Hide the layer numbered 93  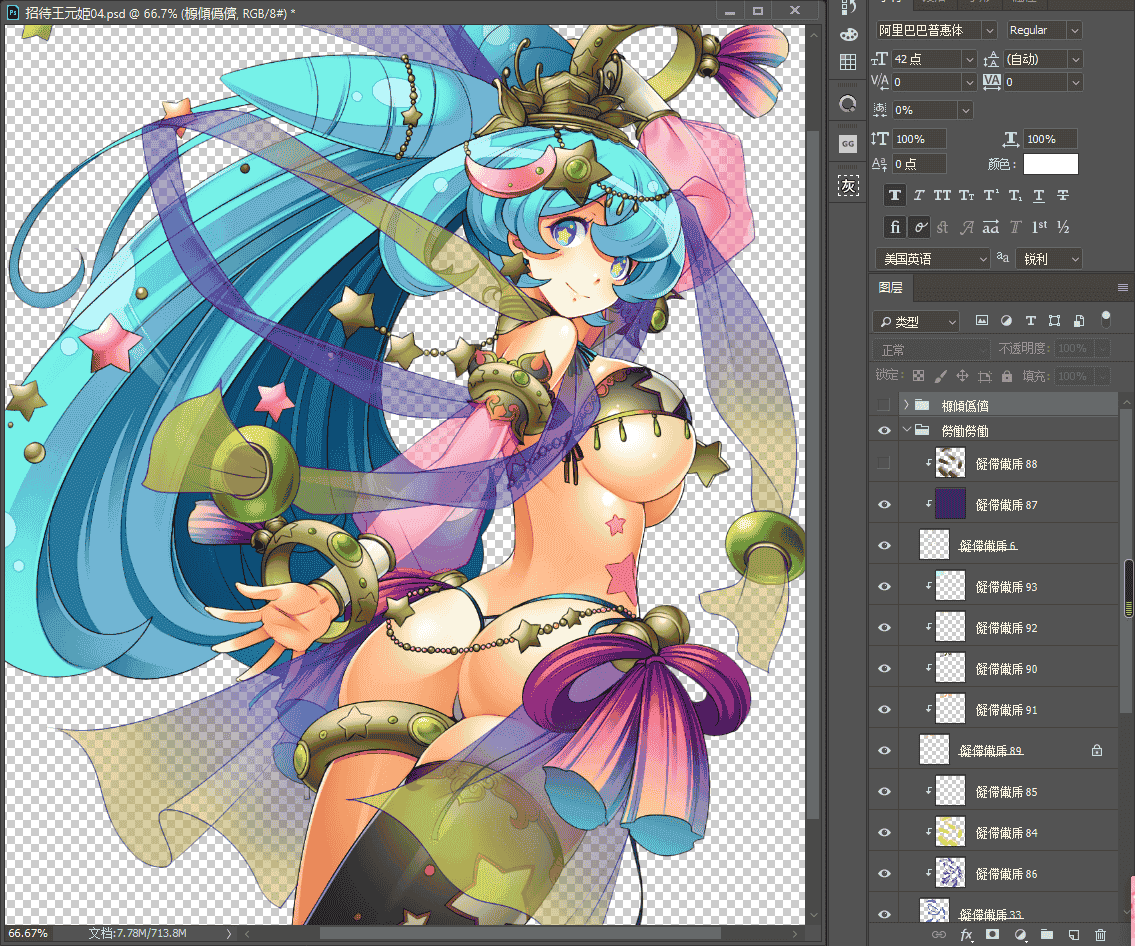[x=884, y=586]
